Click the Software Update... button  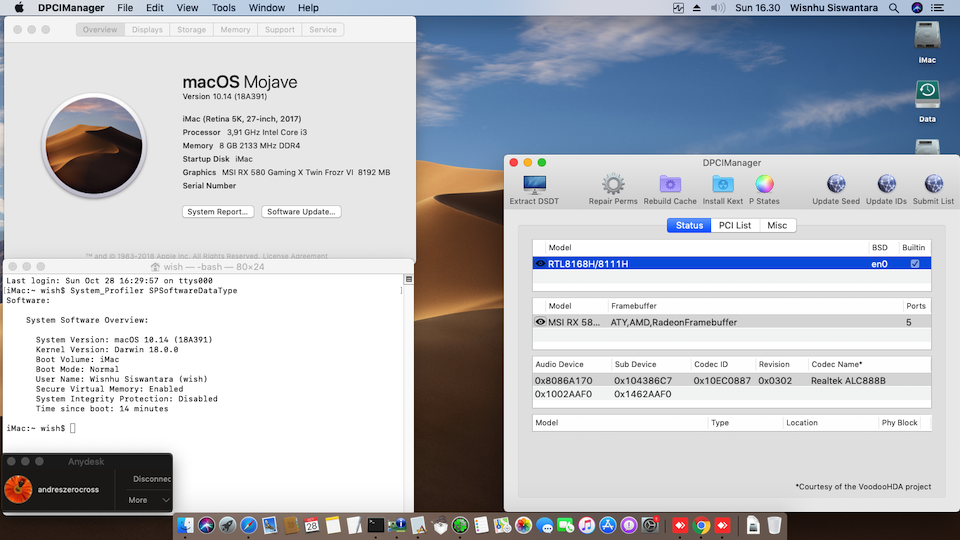[x=301, y=212]
